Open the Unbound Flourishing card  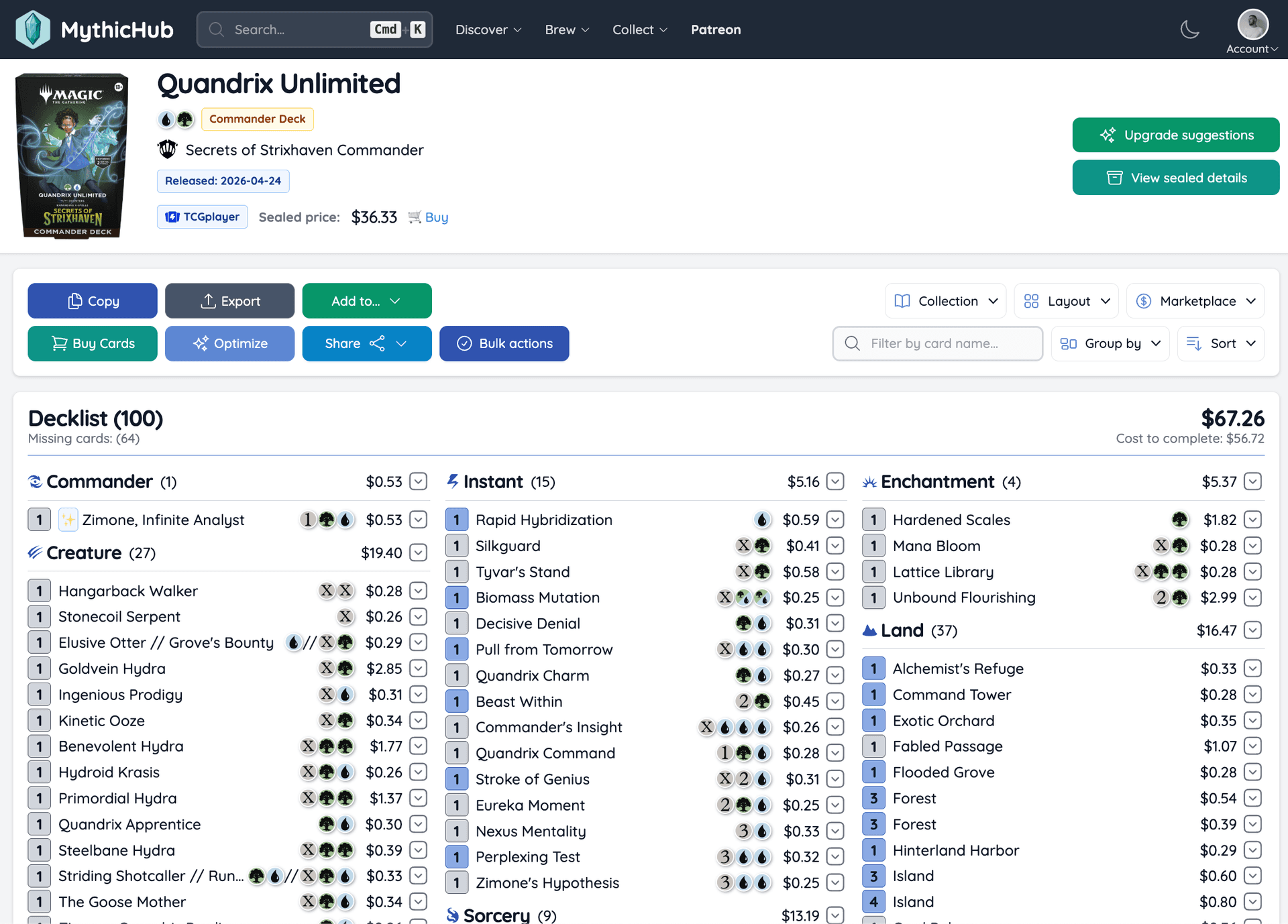click(964, 597)
